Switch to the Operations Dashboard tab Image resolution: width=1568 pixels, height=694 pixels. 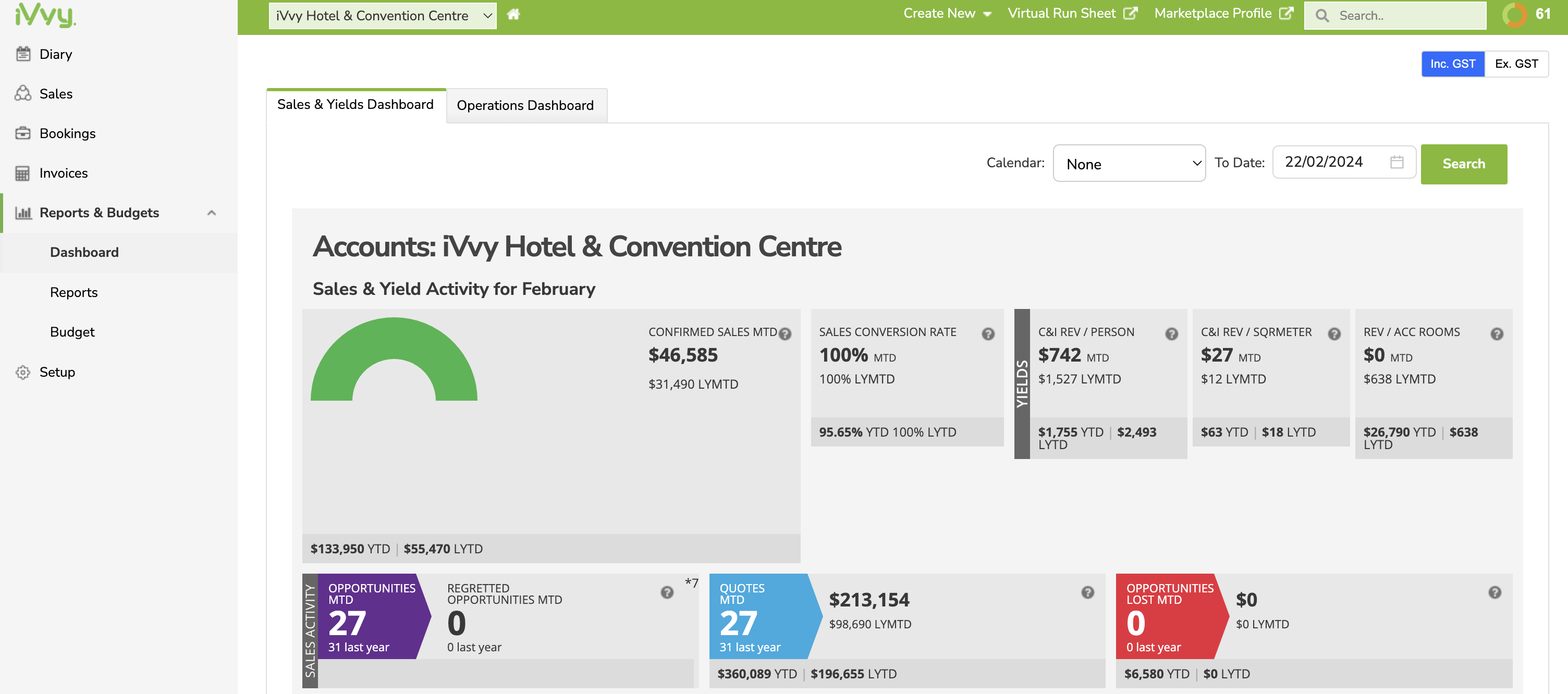(526, 105)
